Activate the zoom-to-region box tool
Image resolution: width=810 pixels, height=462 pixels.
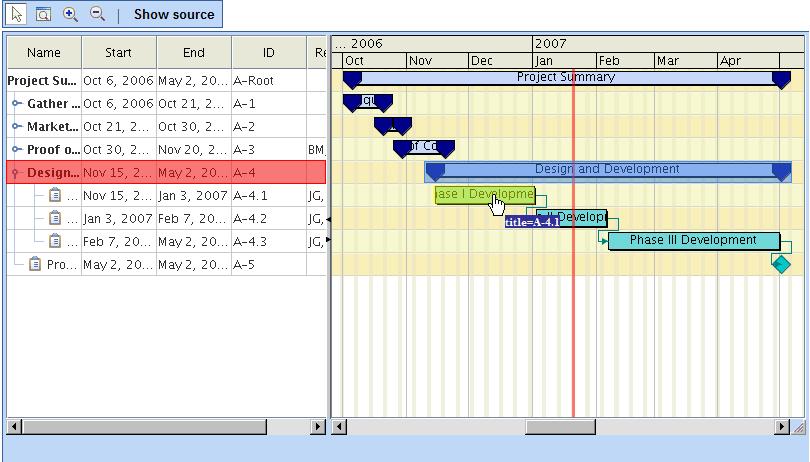[43, 14]
